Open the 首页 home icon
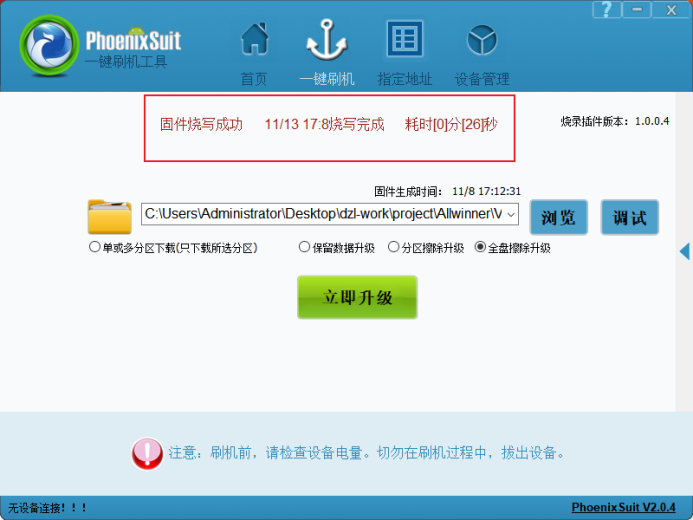 pos(255,39)
